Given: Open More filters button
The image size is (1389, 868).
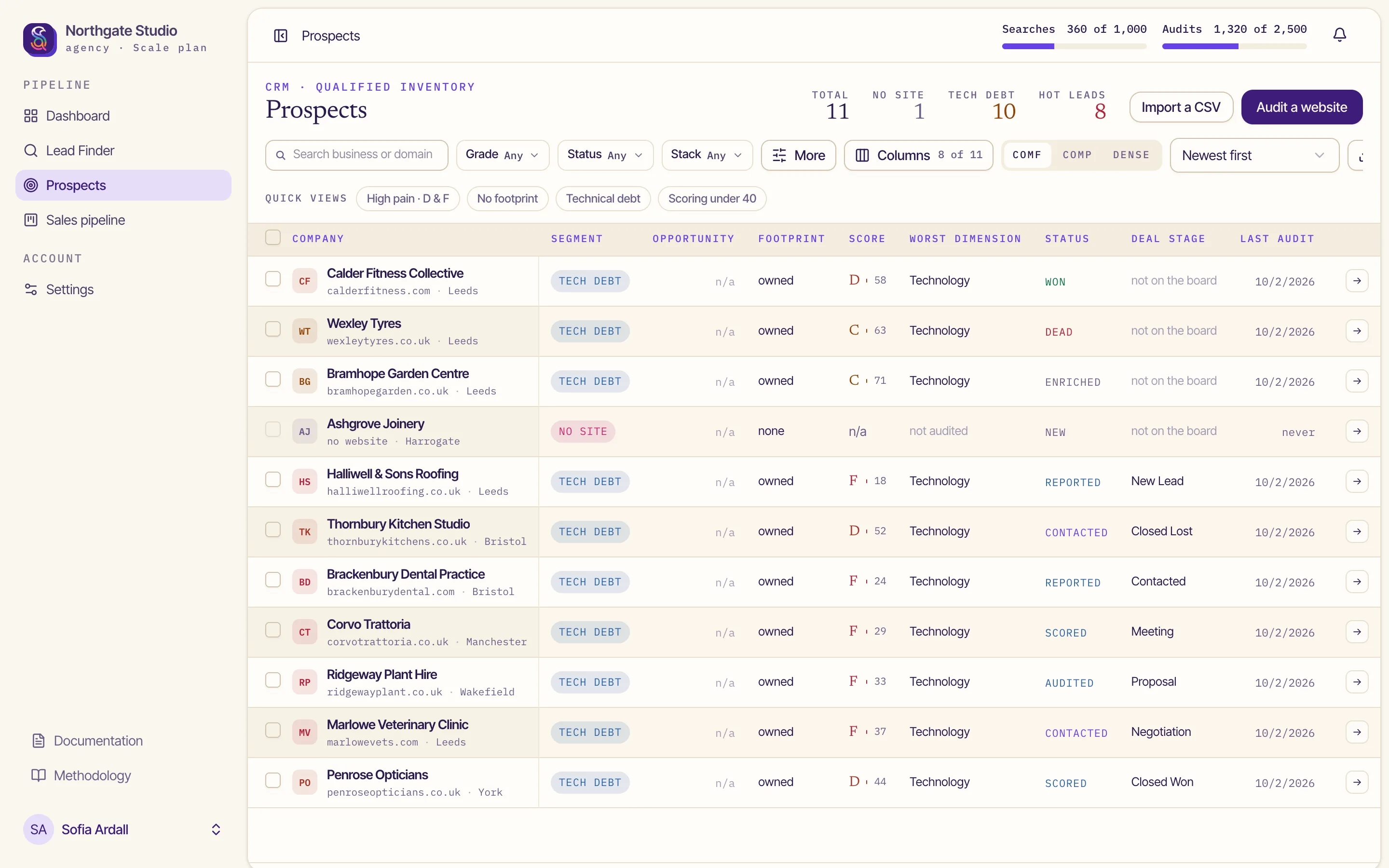Looking at the screenshot, I should [798, 155].
